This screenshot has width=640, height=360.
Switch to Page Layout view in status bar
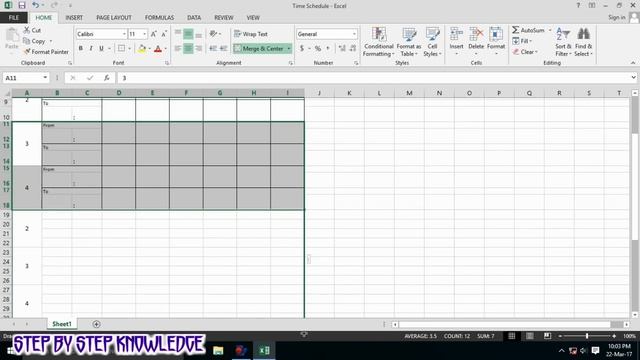[x=529, y=336]
